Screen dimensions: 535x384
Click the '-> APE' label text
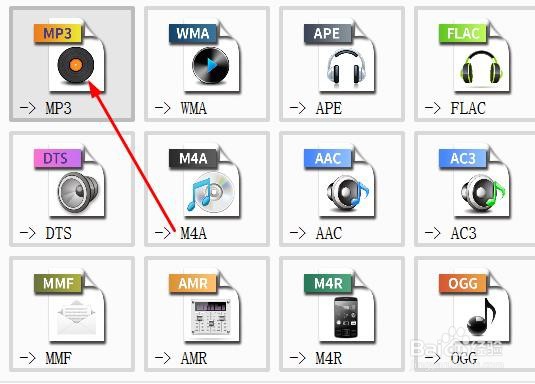[316, 108]
